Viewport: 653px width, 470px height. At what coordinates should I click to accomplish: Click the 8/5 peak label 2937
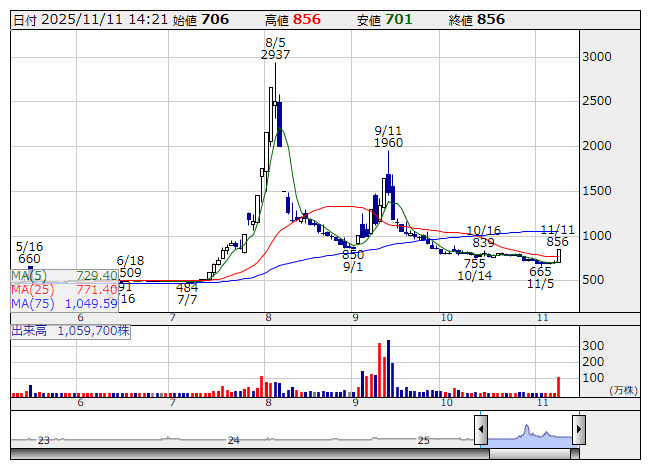click(275, 56)
